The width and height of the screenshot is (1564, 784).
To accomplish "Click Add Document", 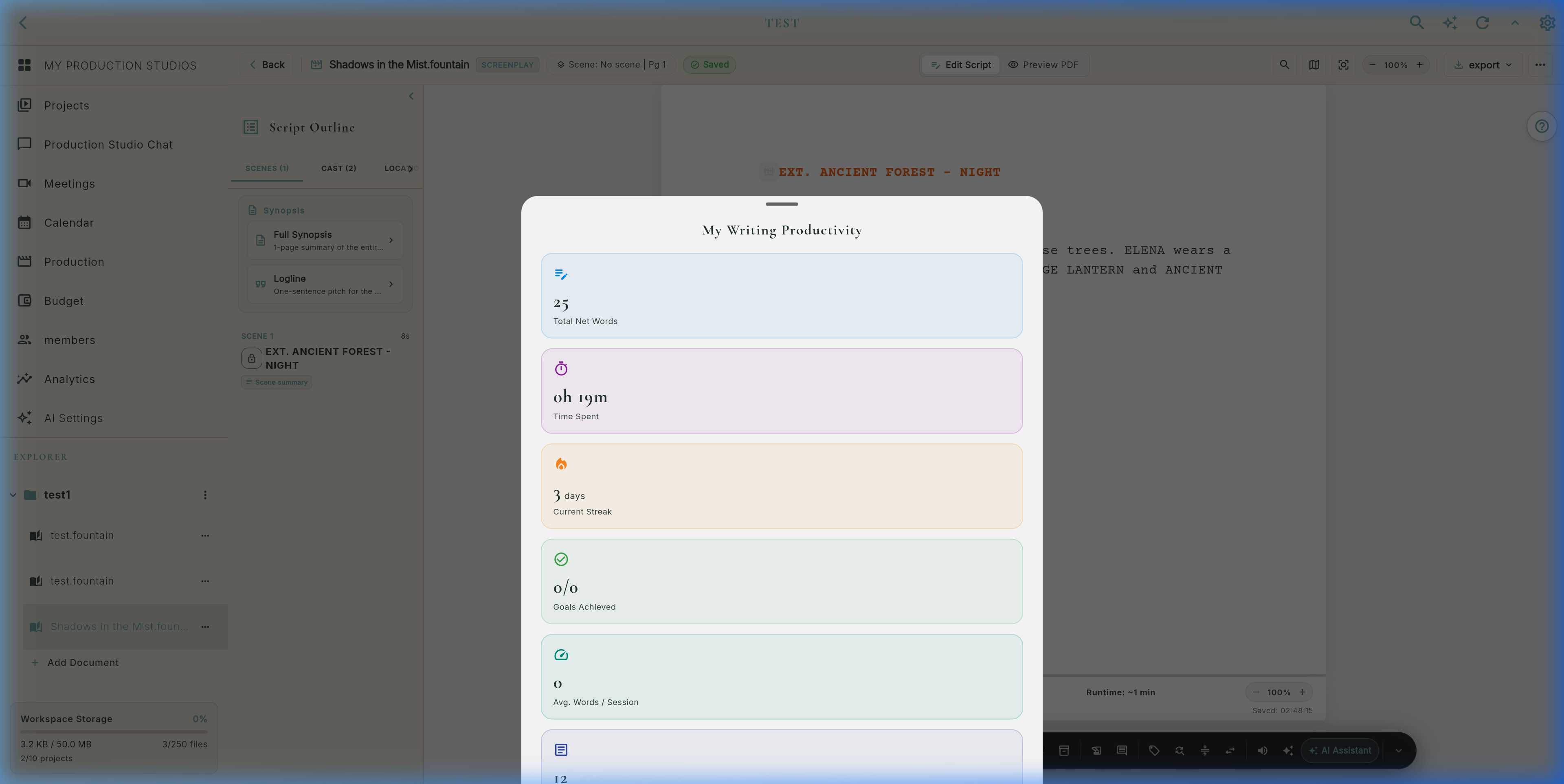I will click(x=75, y=663).
